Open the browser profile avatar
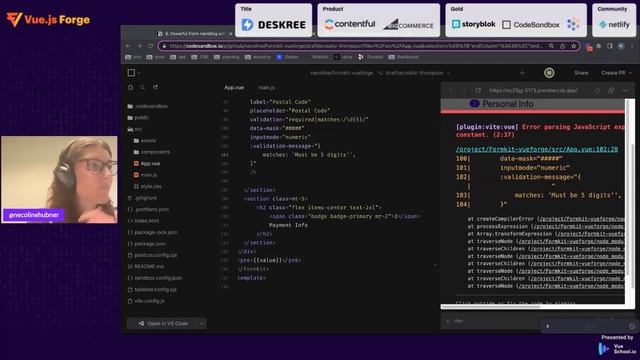640x360 pixels. pyautogui.click(x=621, y=46)
